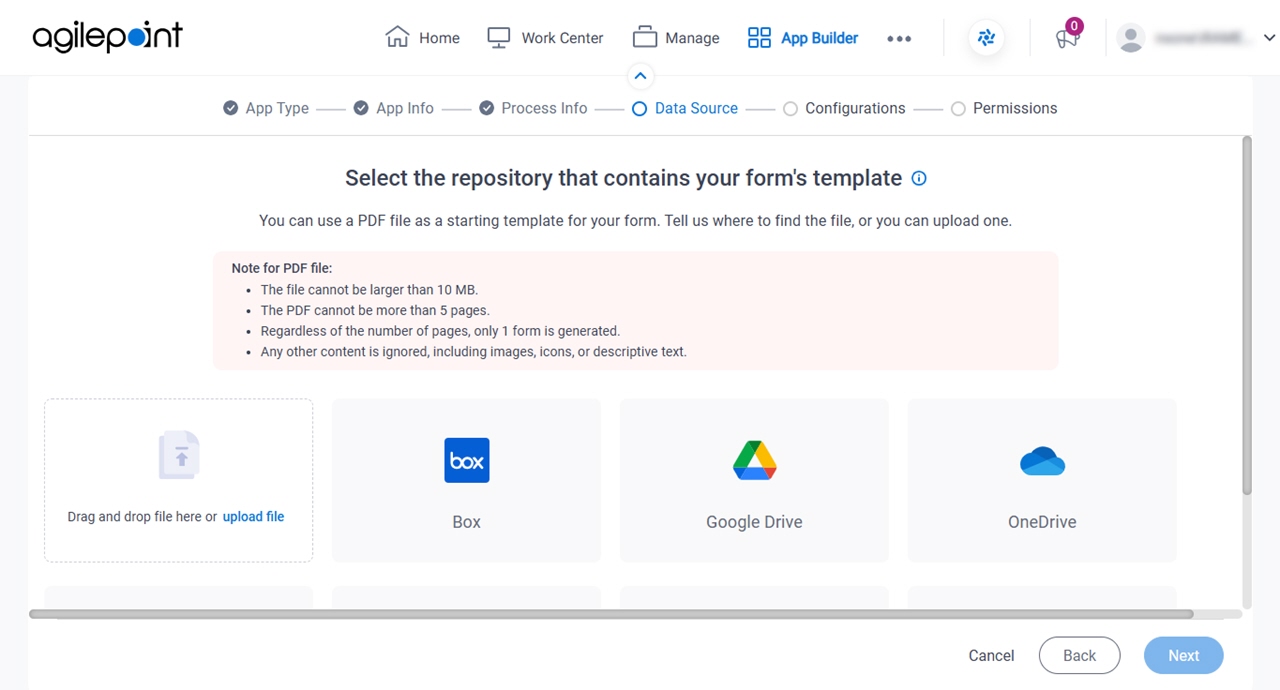Collapse the top navigation with chevron
This screenshot has height=690, width=1280.
click(640, 76)
